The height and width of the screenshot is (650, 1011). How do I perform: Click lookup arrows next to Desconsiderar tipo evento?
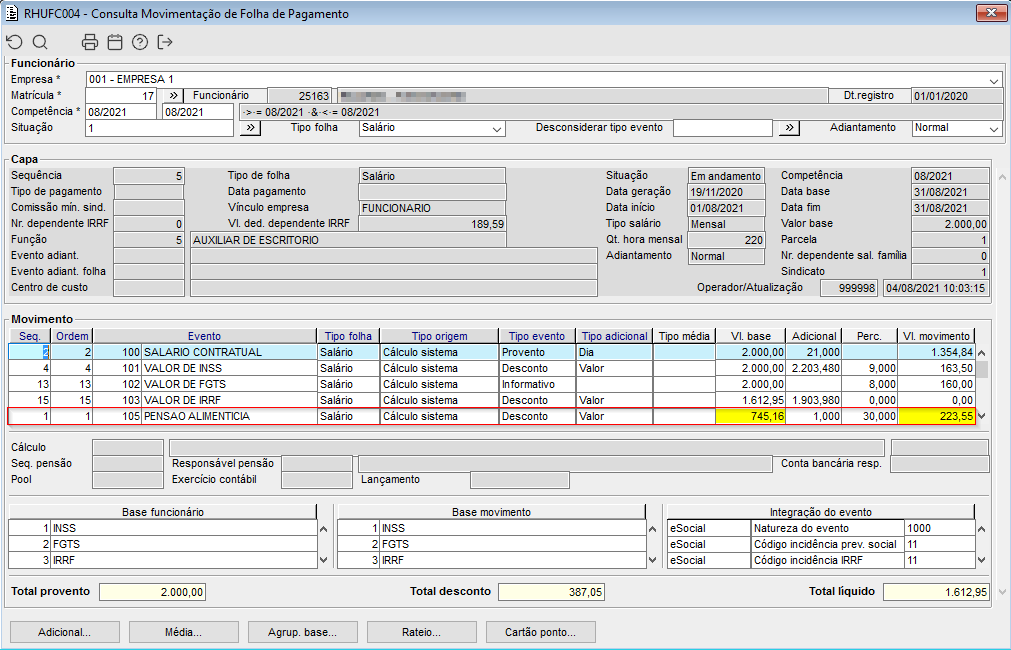tap(790, 128)
